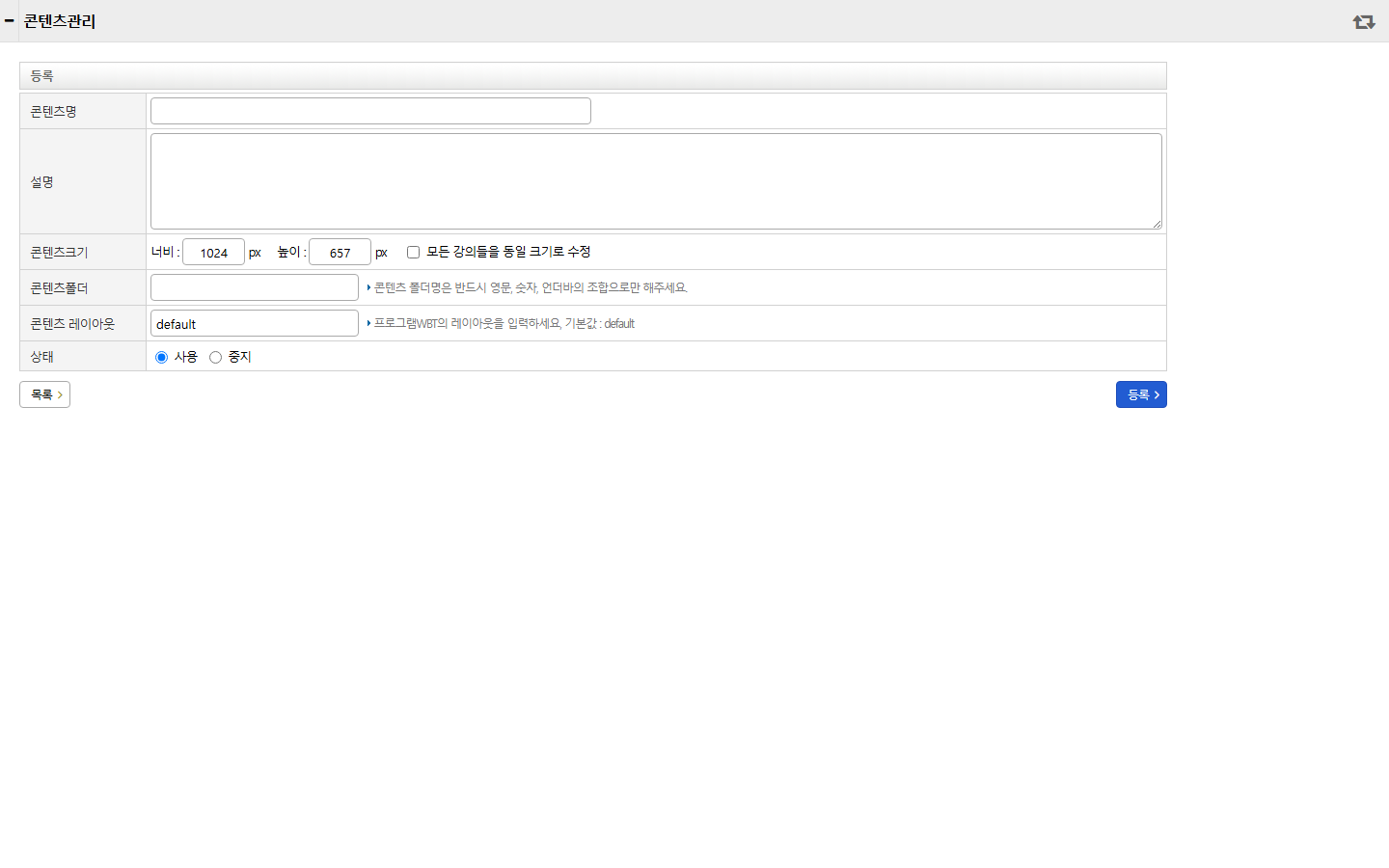The height and width of the screenshot is (868, 1389).
Task: Select the 높이 height field showing 657
Action: (340, 252)
